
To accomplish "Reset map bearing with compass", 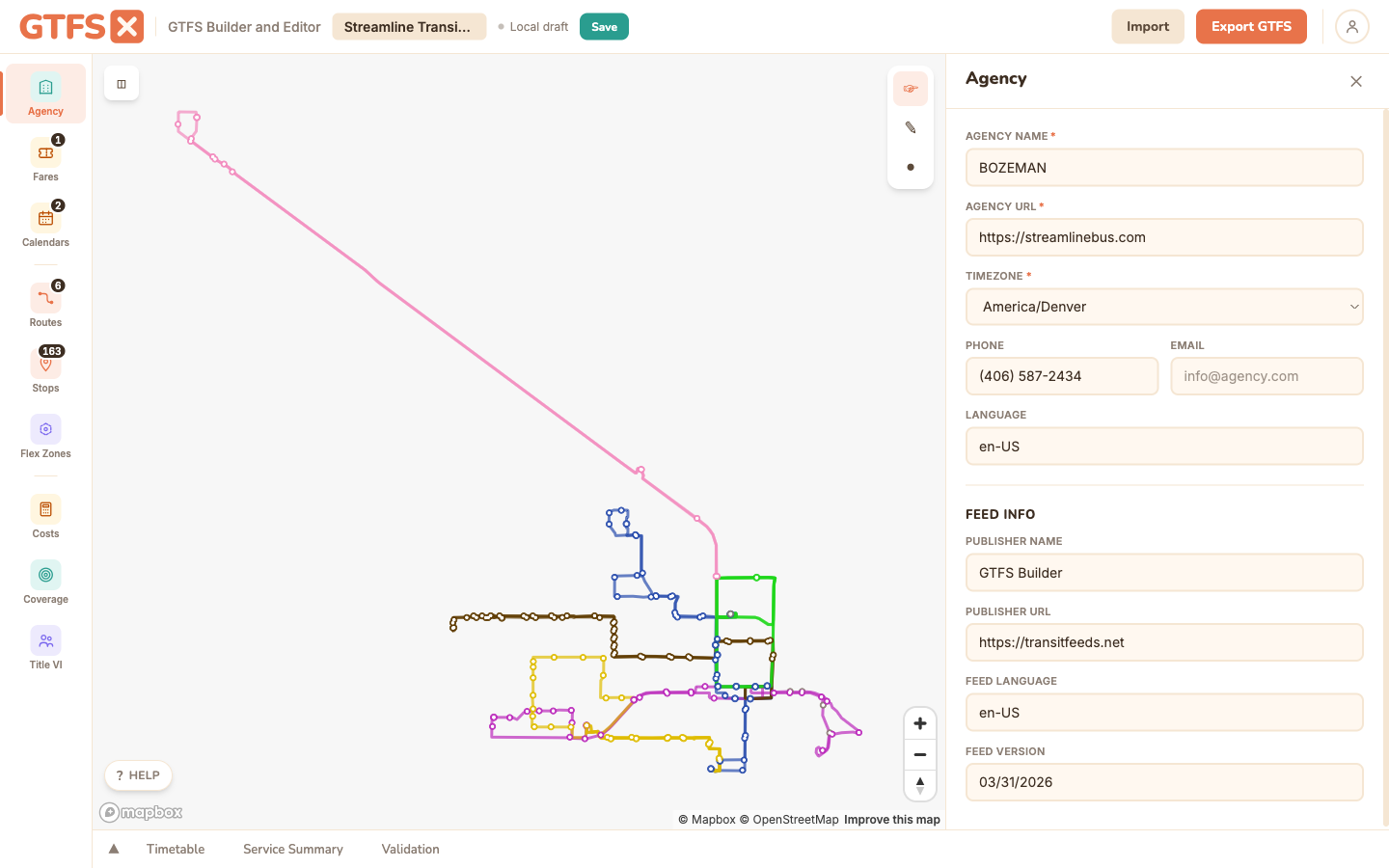I will point(920,785).
